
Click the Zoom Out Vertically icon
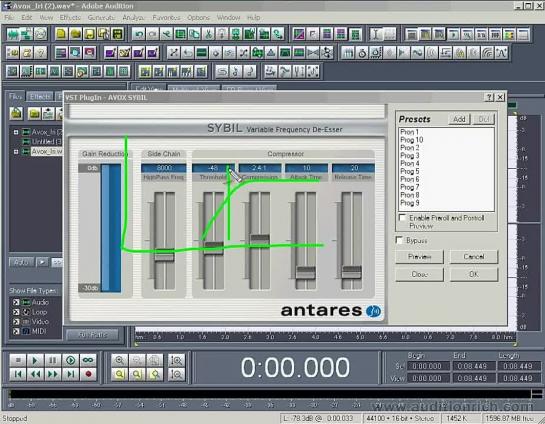[177, 374]
